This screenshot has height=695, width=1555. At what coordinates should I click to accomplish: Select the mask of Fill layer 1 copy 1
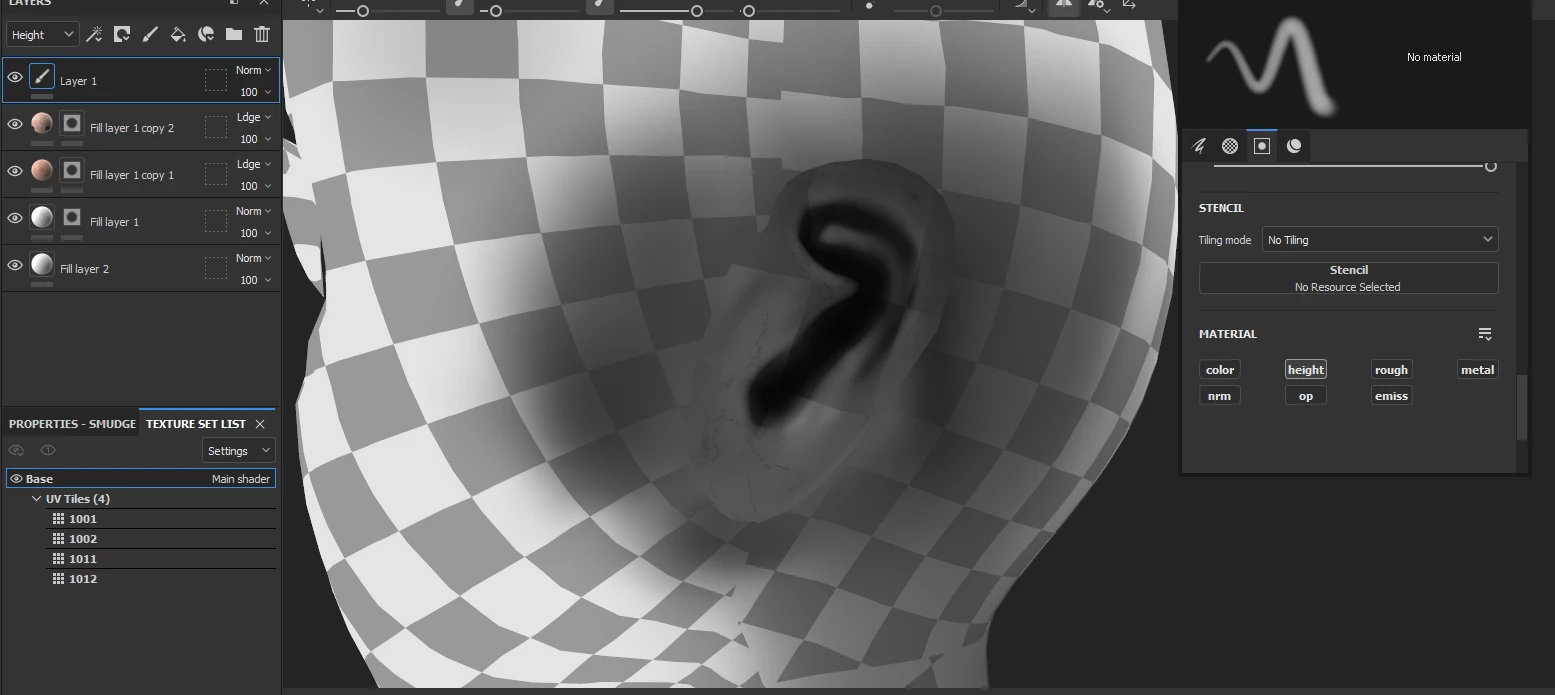71,171
